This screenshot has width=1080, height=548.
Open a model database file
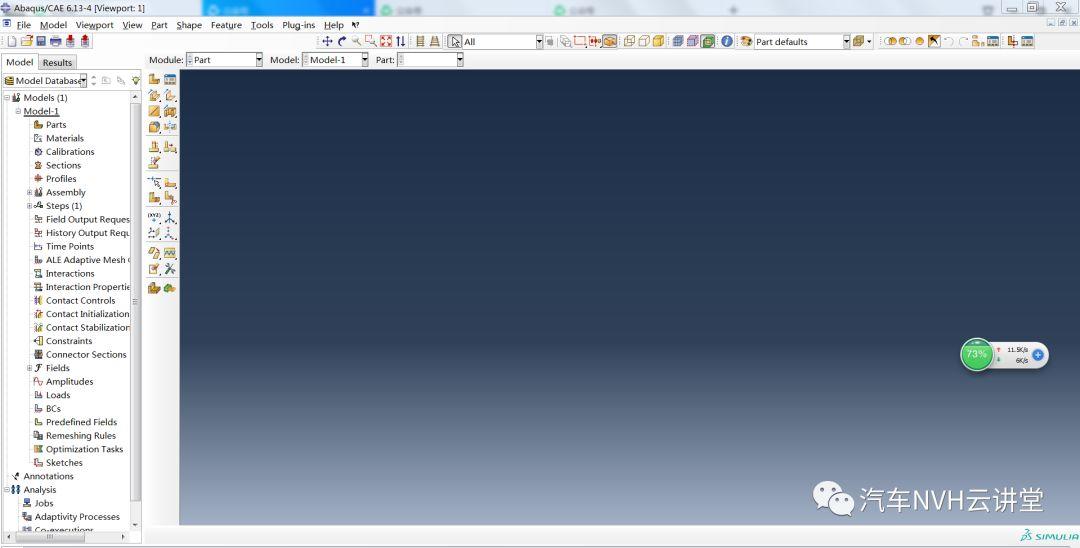26,41
